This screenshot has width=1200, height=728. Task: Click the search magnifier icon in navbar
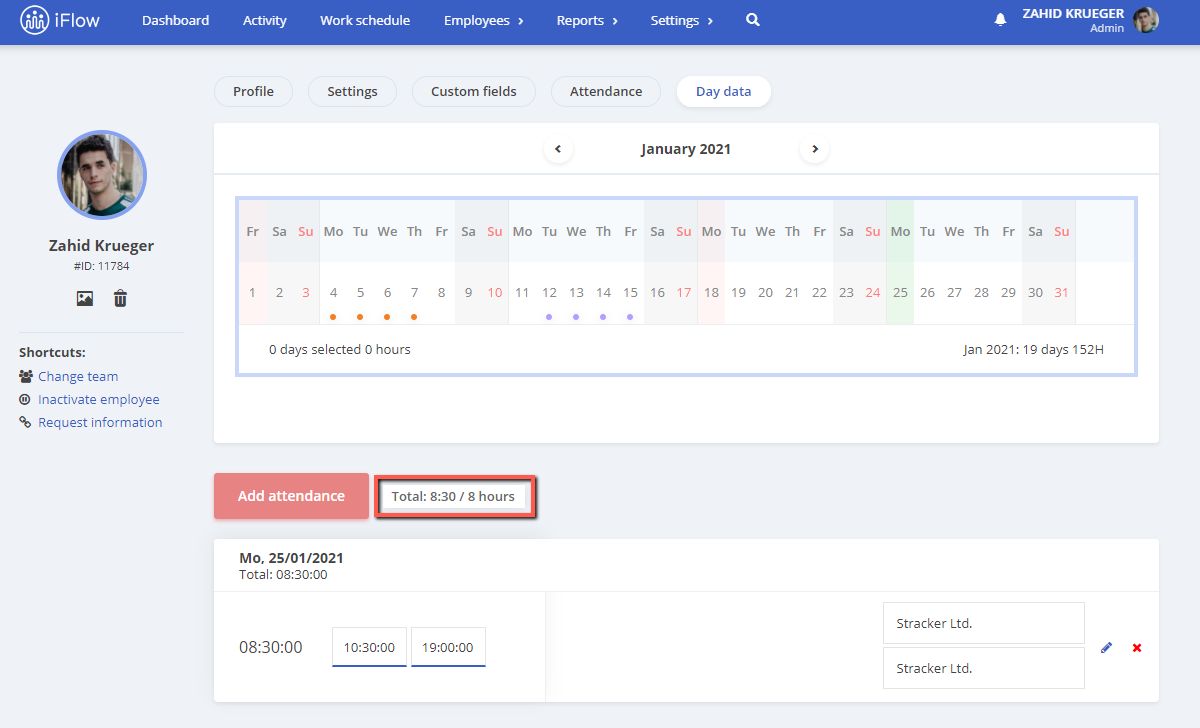tap(753, 20)
